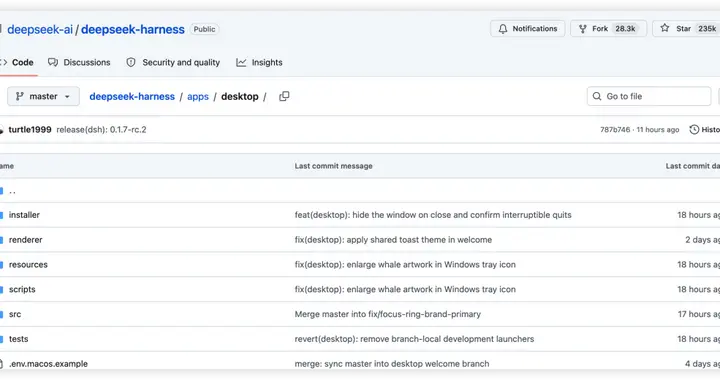This screenshot has width=720, height=380.
Task: Click the Fork button
Action: coord(608,29)
